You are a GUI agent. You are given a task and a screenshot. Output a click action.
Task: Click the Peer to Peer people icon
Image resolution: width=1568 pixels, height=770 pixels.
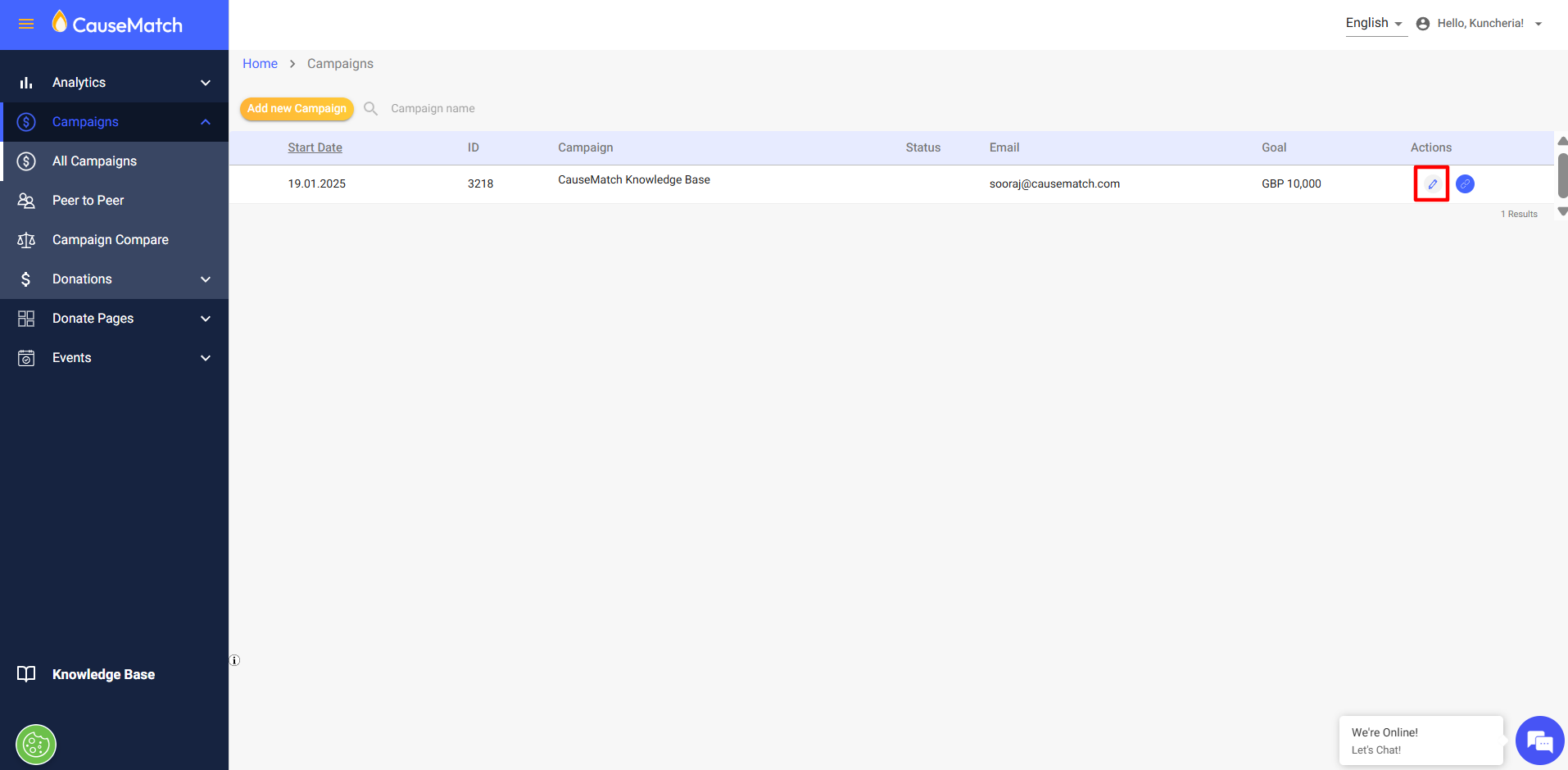click(x=26, y=201)
